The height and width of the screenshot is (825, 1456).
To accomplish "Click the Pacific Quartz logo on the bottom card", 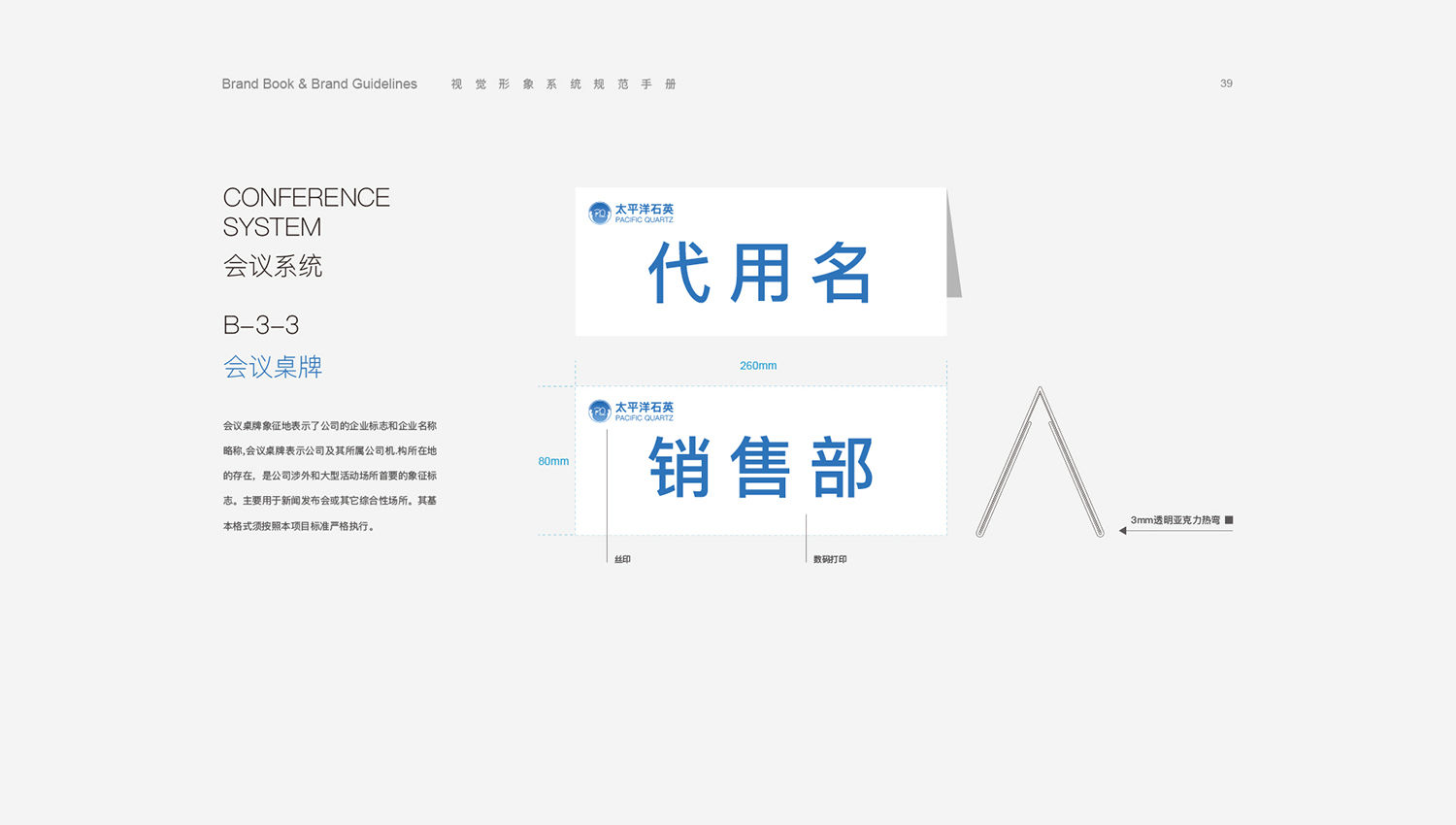I will (x=631, y=411).
